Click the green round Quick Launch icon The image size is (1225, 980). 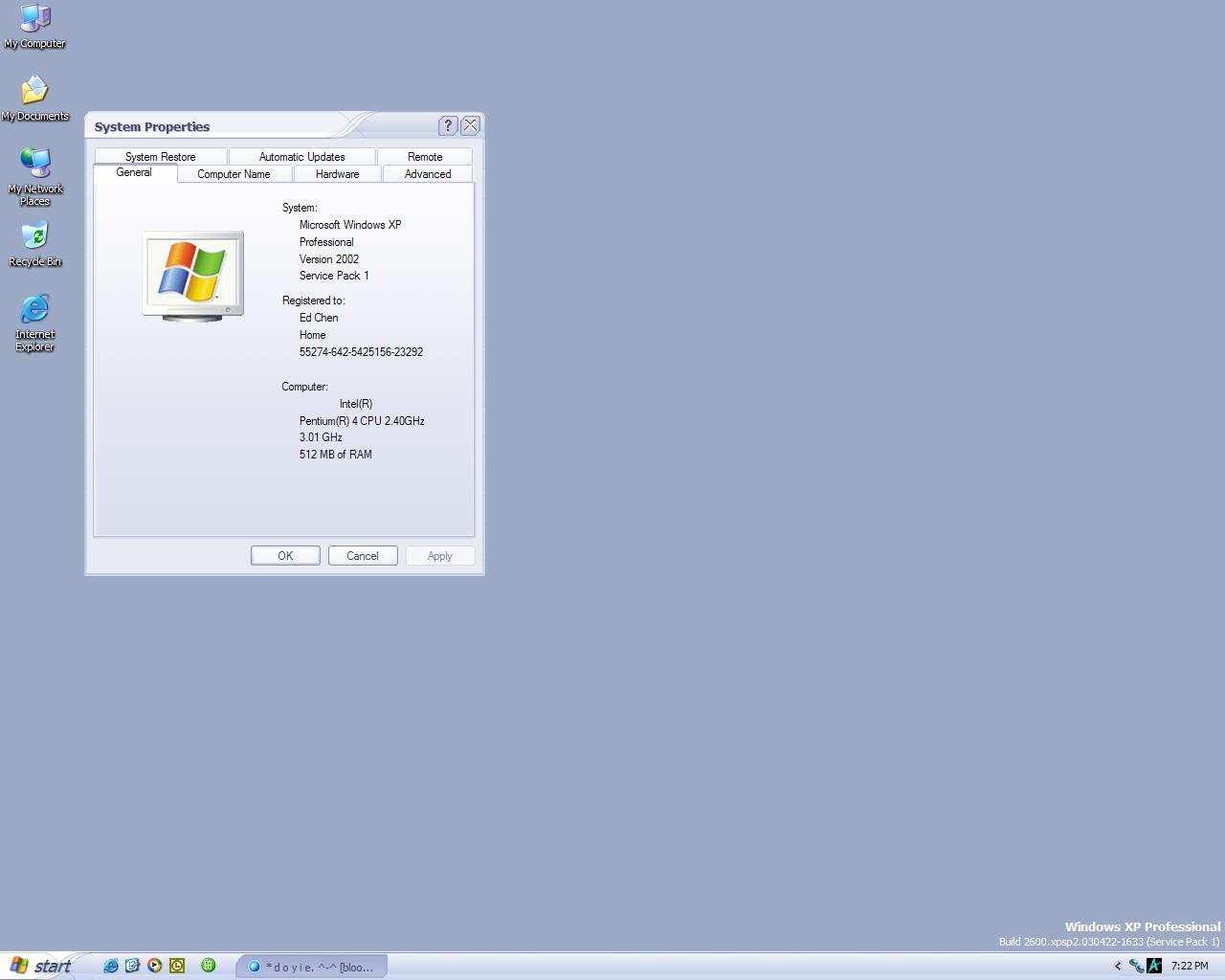tap(208, 966)
